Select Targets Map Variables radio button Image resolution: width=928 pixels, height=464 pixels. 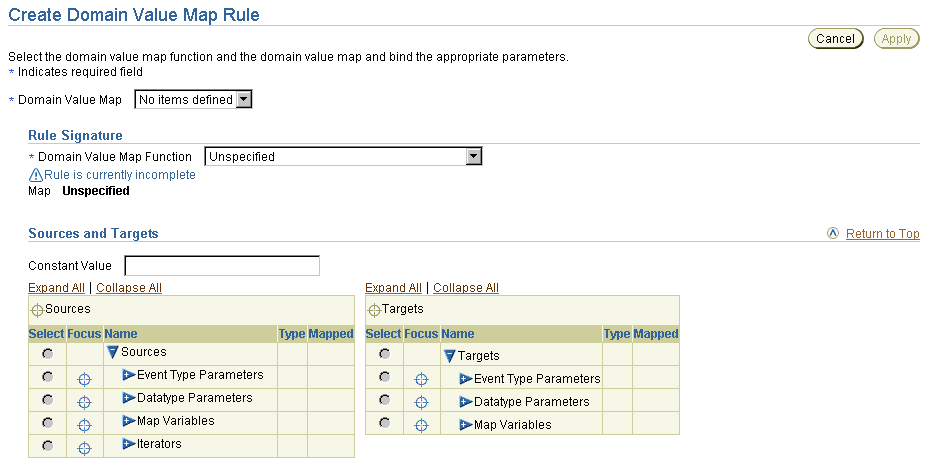click(x=385, y=423)
